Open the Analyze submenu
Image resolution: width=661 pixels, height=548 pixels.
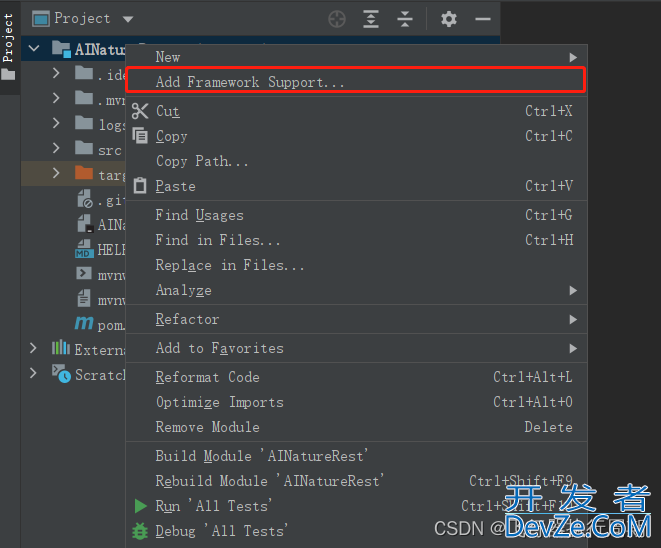356,290
